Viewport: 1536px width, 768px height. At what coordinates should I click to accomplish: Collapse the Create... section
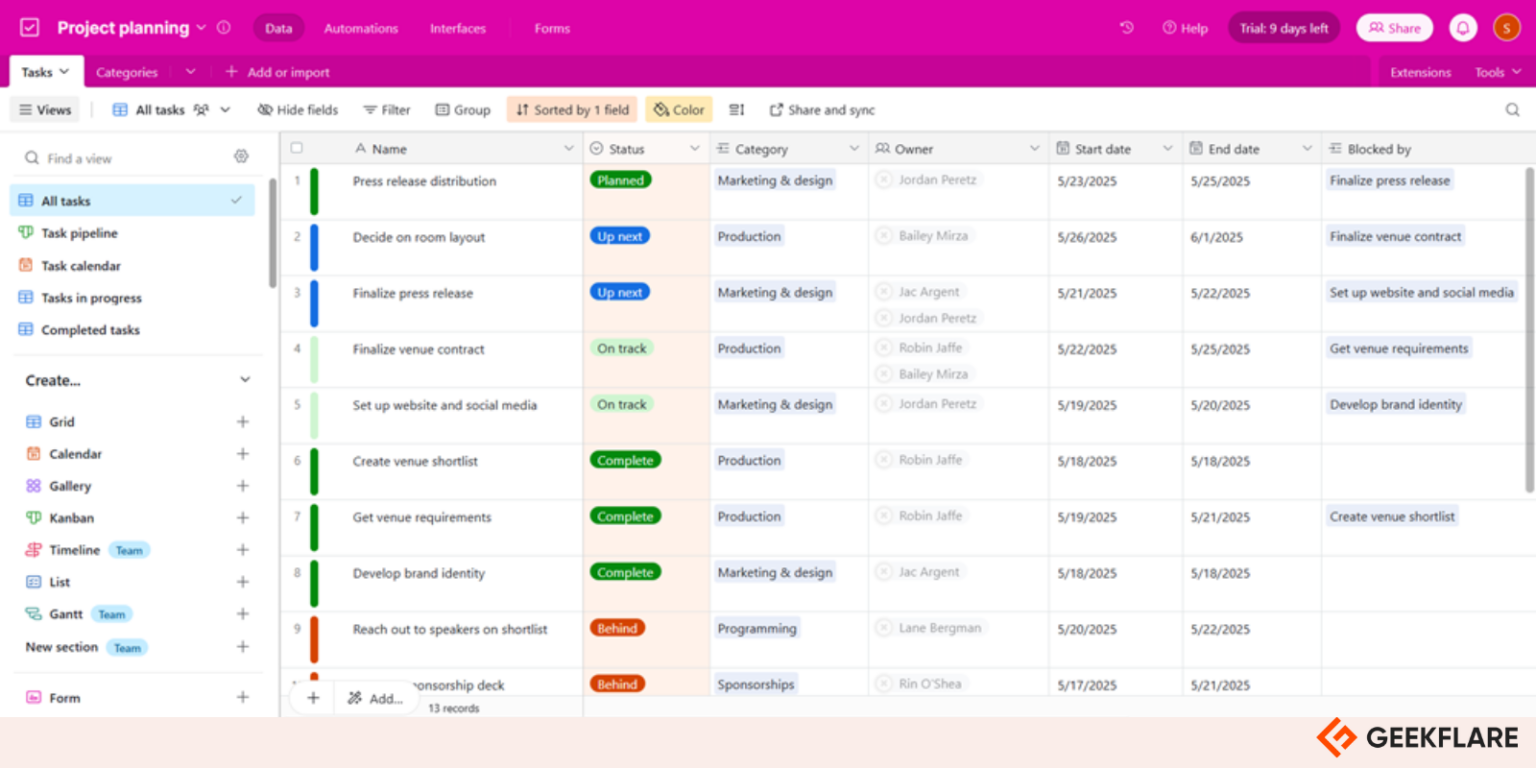(244, 380)
